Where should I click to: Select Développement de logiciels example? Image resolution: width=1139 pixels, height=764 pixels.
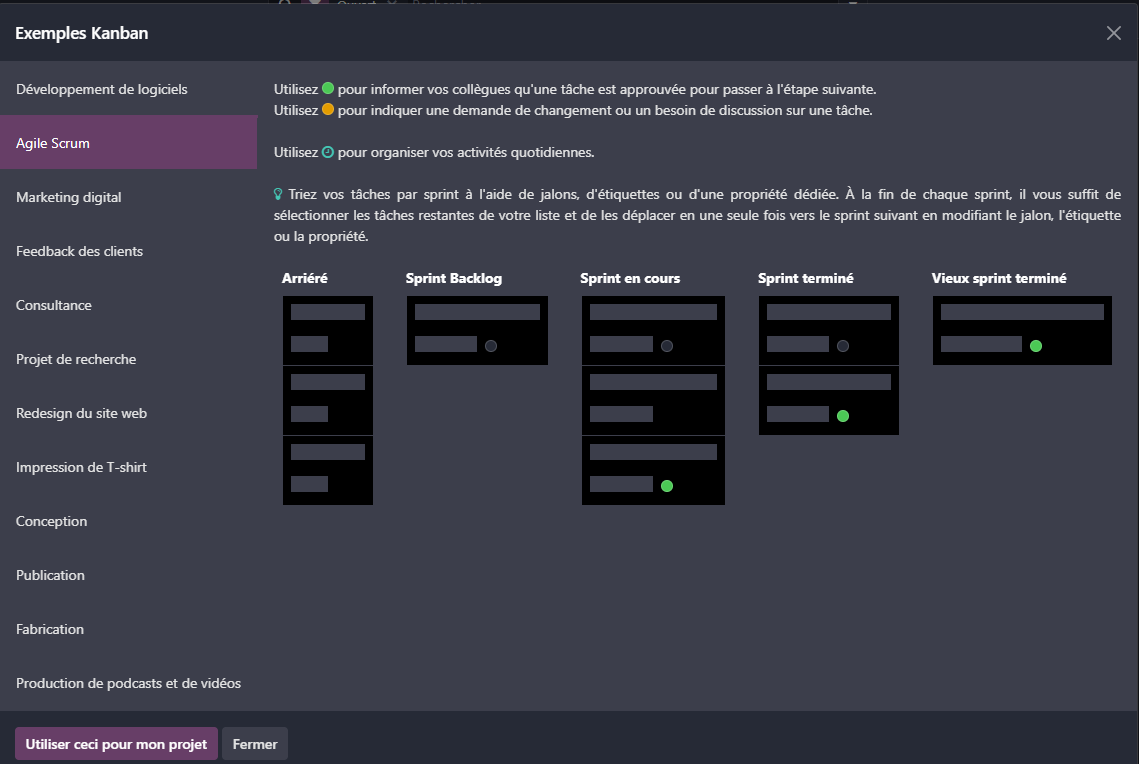point(102,89)
